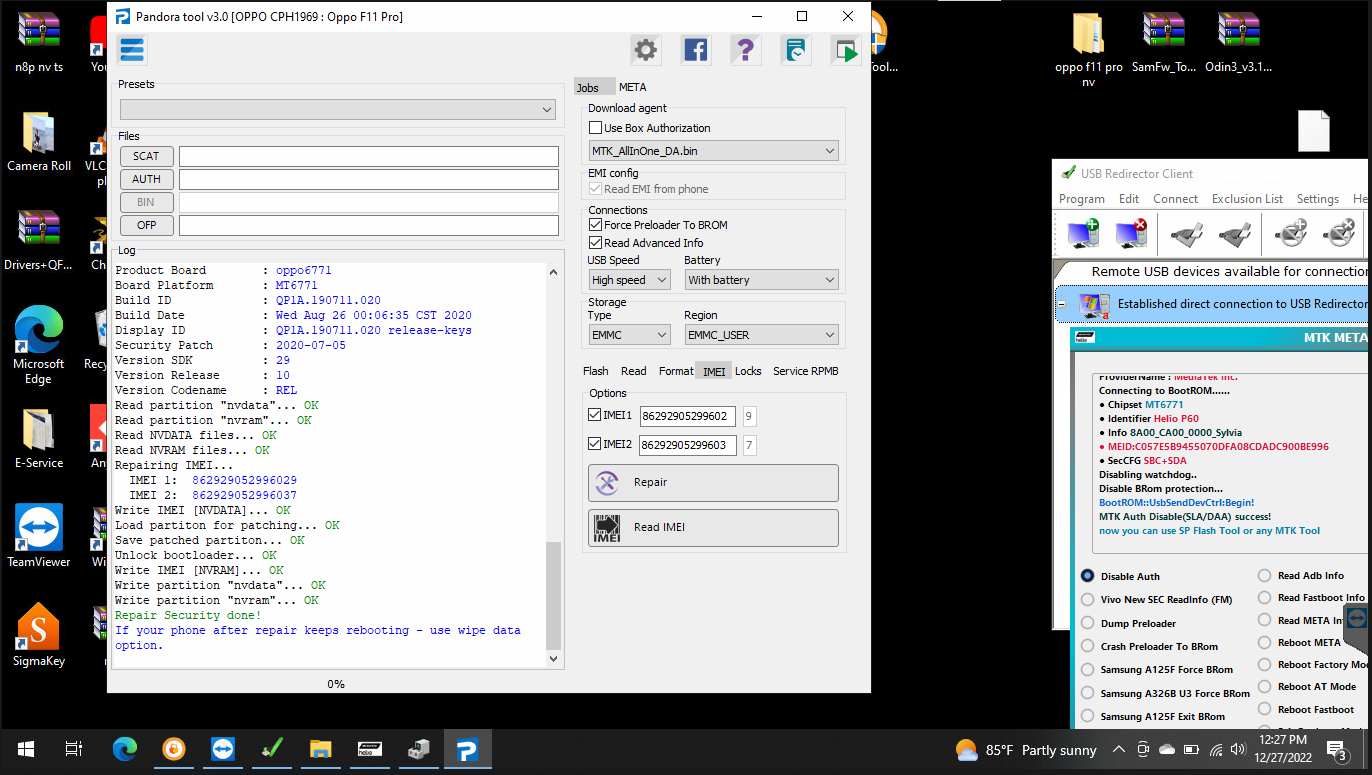Select the 'n8p nv ts' archive icon
Image resolution: width=1372 pixels, height=775 pixels.
coord(39,44)
